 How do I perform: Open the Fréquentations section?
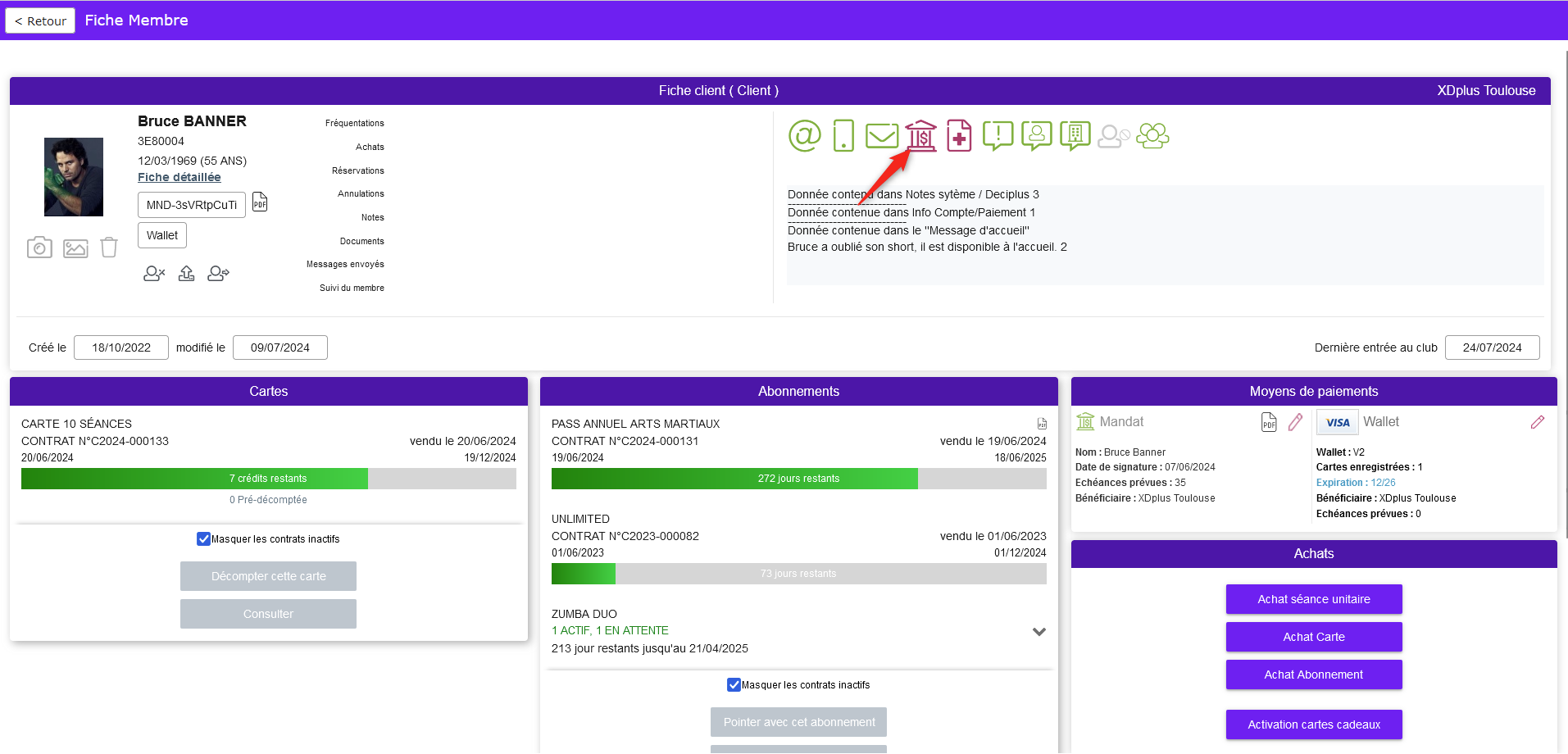354,123
